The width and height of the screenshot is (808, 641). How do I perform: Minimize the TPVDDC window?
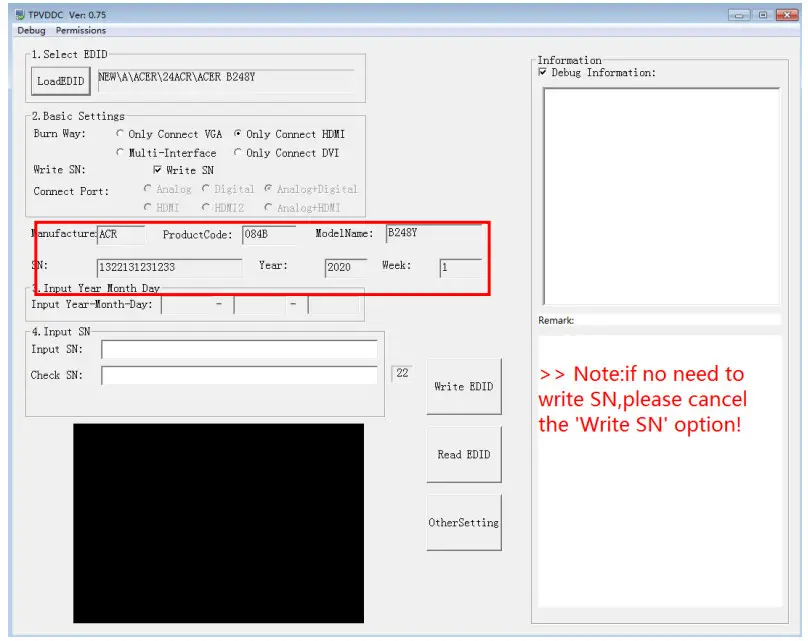[x=739, y=15]
